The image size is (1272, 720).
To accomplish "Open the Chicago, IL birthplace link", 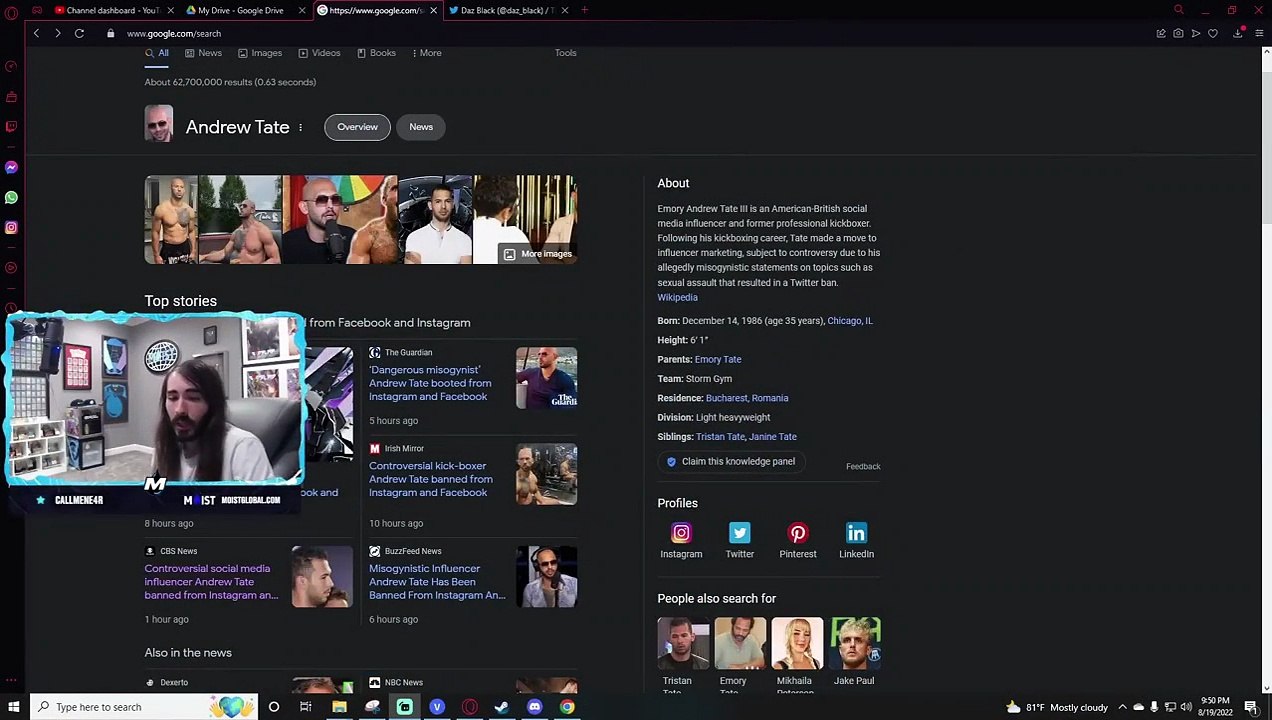I will point(850,321).
